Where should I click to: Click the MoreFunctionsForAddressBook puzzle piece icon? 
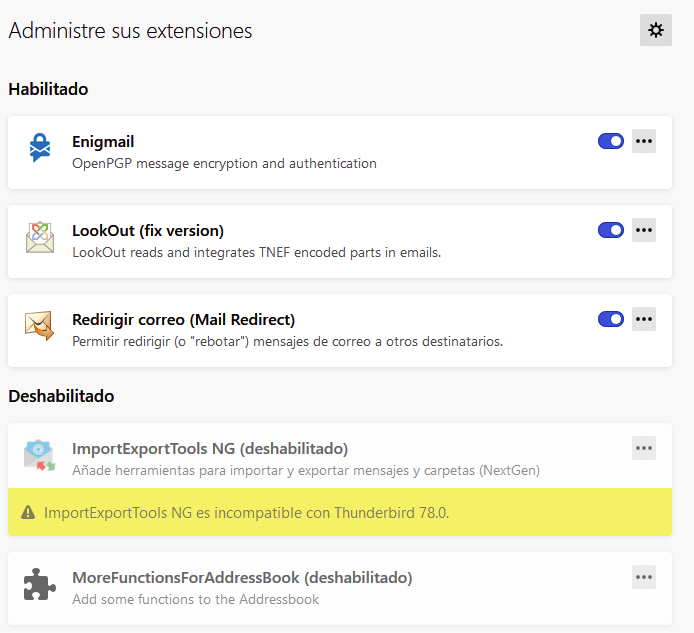(39, 584)
